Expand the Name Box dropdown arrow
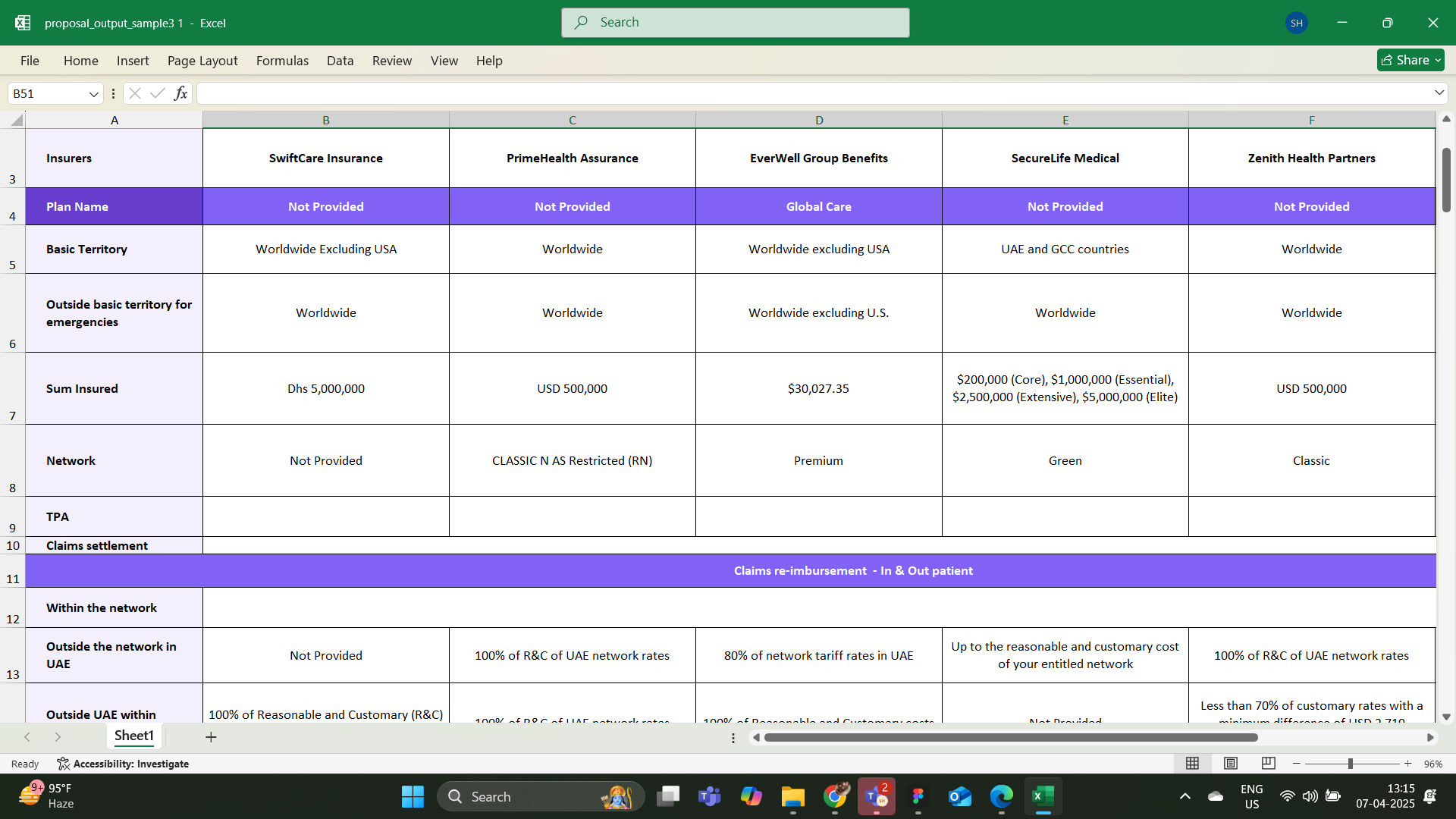This screenshot has width=1456, height=819. [x=93, y=94]
